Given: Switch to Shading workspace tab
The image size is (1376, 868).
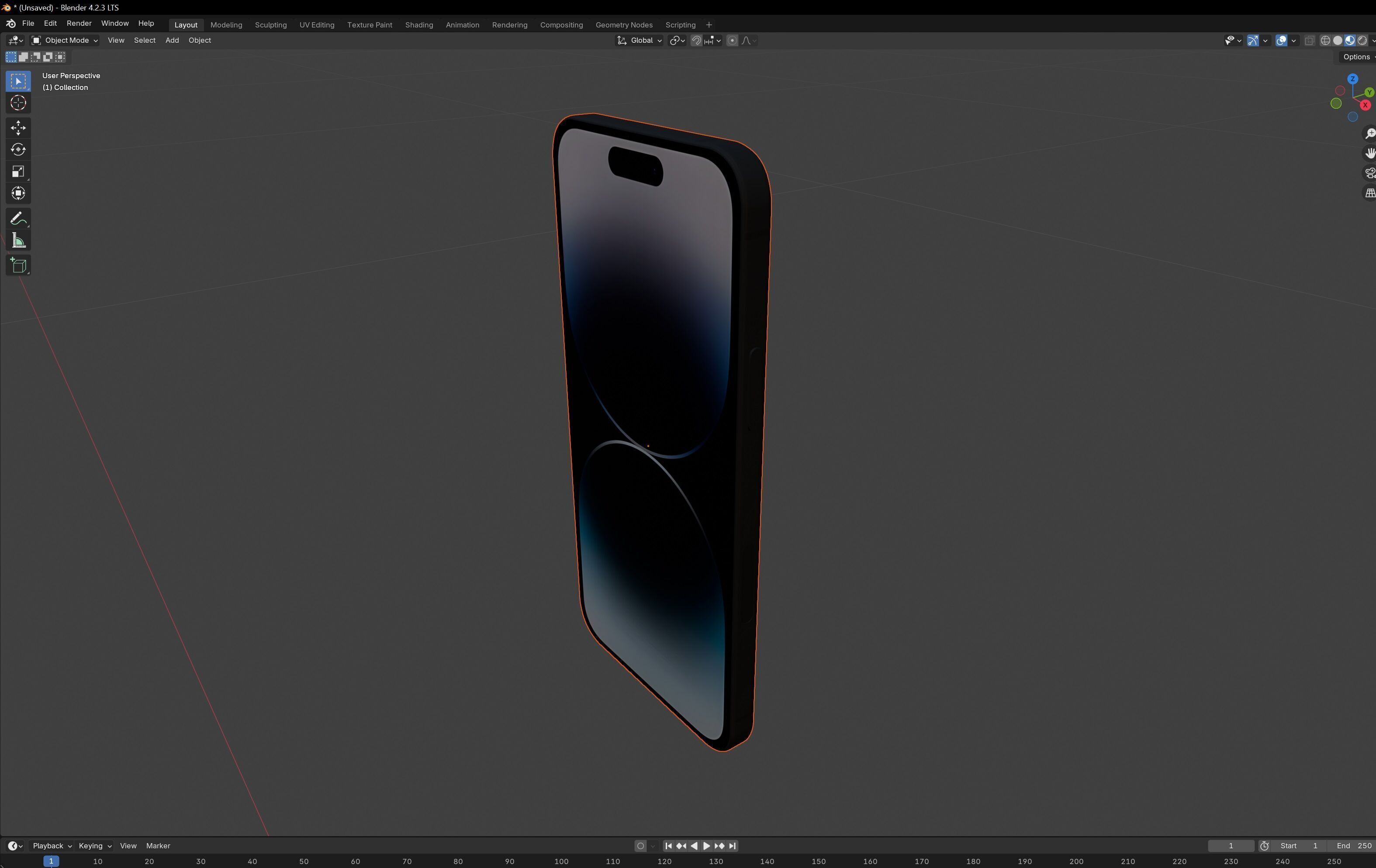Looking at the screenshot, I should click(419, 24).
